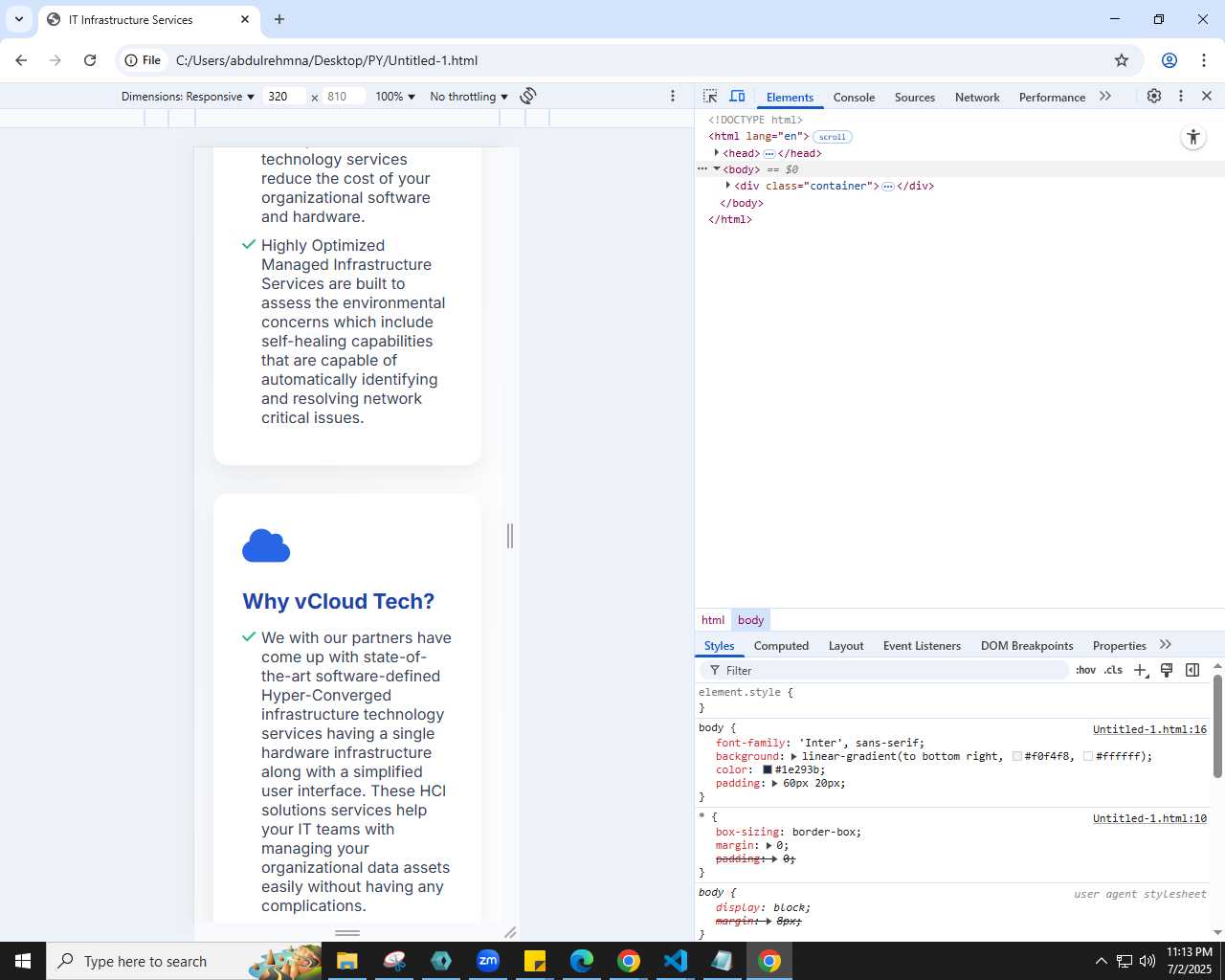The width and height of the screenshot is (1225, 980).
Task: Toggle the device toolbar icon
Action: (x=737, y=97)
